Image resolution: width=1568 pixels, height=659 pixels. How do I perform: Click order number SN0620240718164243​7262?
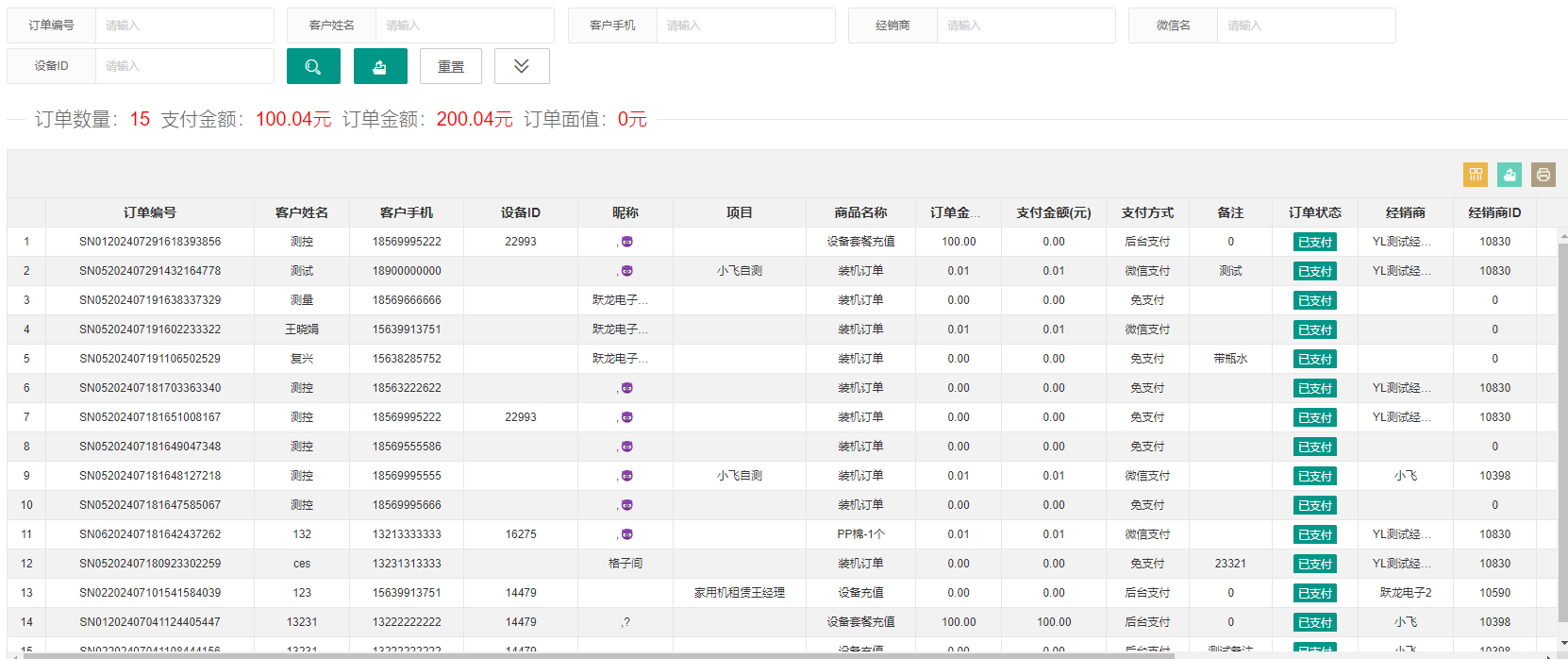click(150, 534)
